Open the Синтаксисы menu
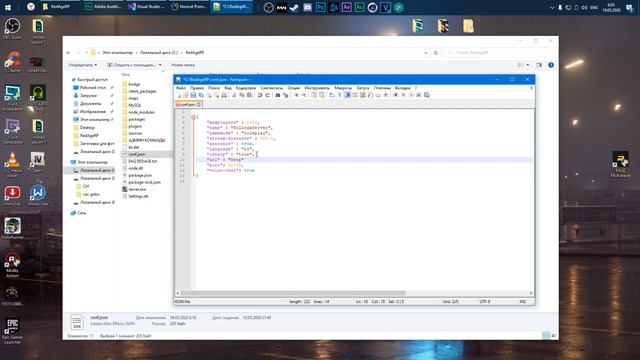This screenshot has height=360, width=640. click(x=271, y=88)
